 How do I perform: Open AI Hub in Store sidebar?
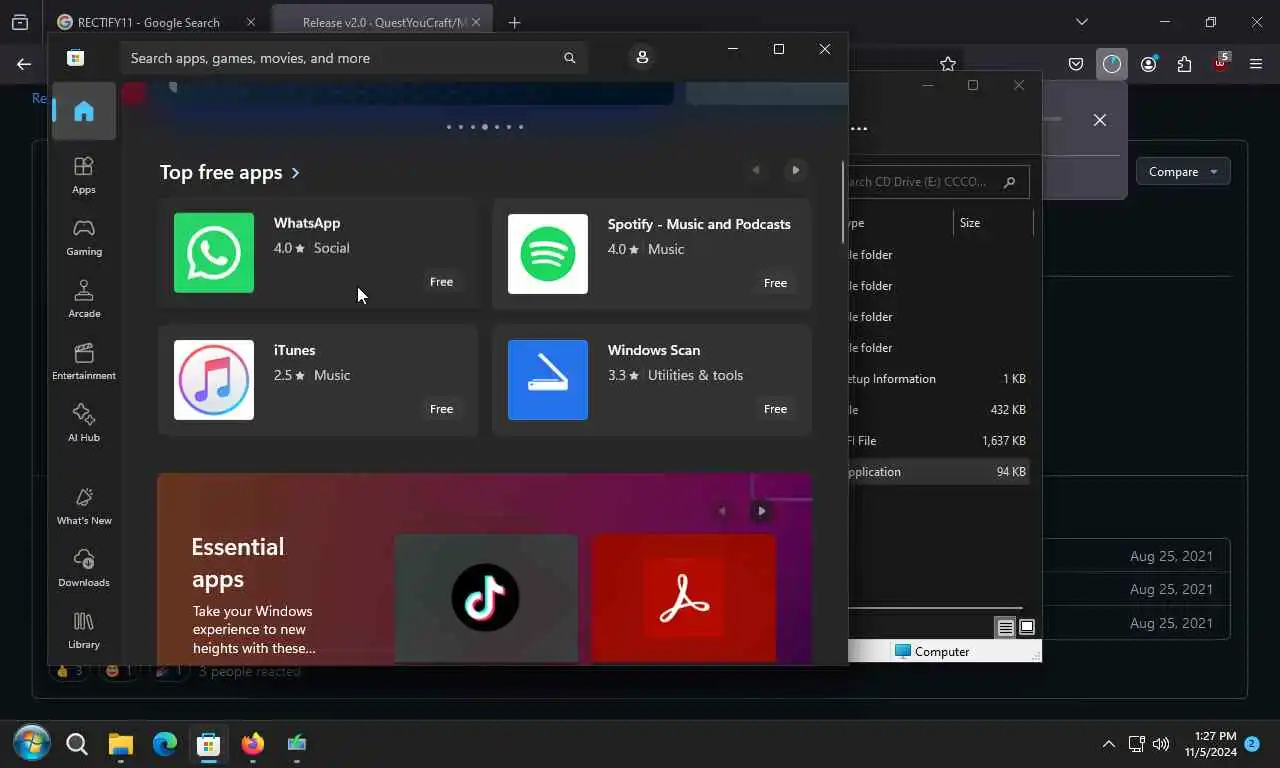click(84, 423)
